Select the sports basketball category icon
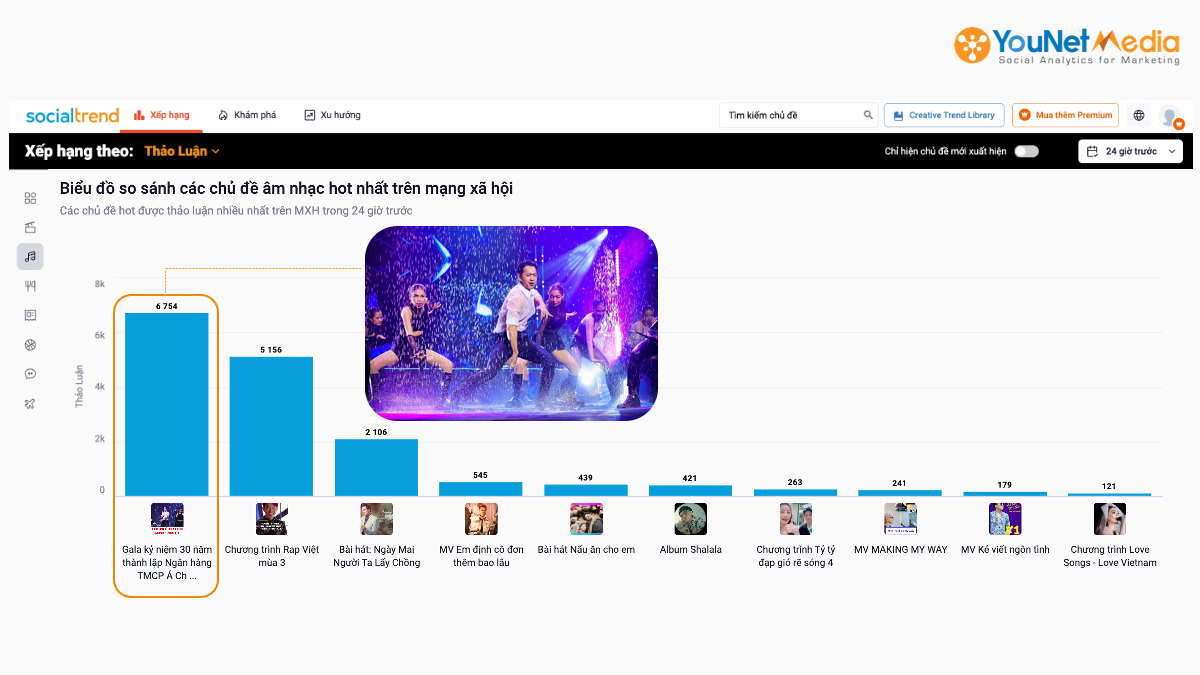Viewport: 1200px width, 675px height. (30, 345)
